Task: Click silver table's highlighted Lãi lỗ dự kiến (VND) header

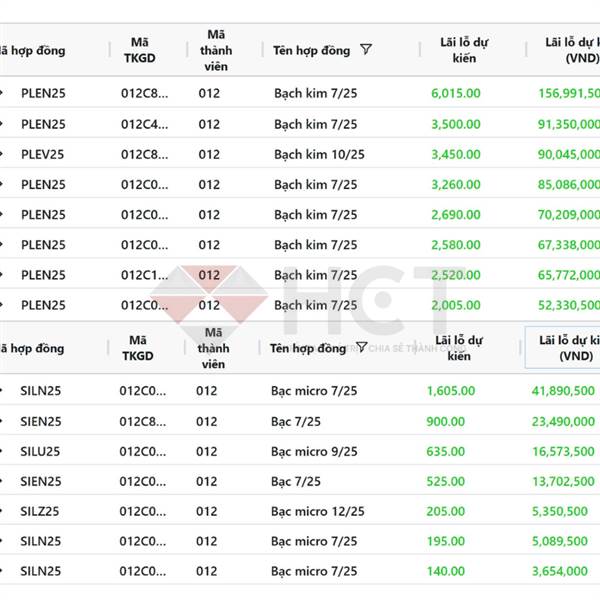Action: click(x=562, y=348)
